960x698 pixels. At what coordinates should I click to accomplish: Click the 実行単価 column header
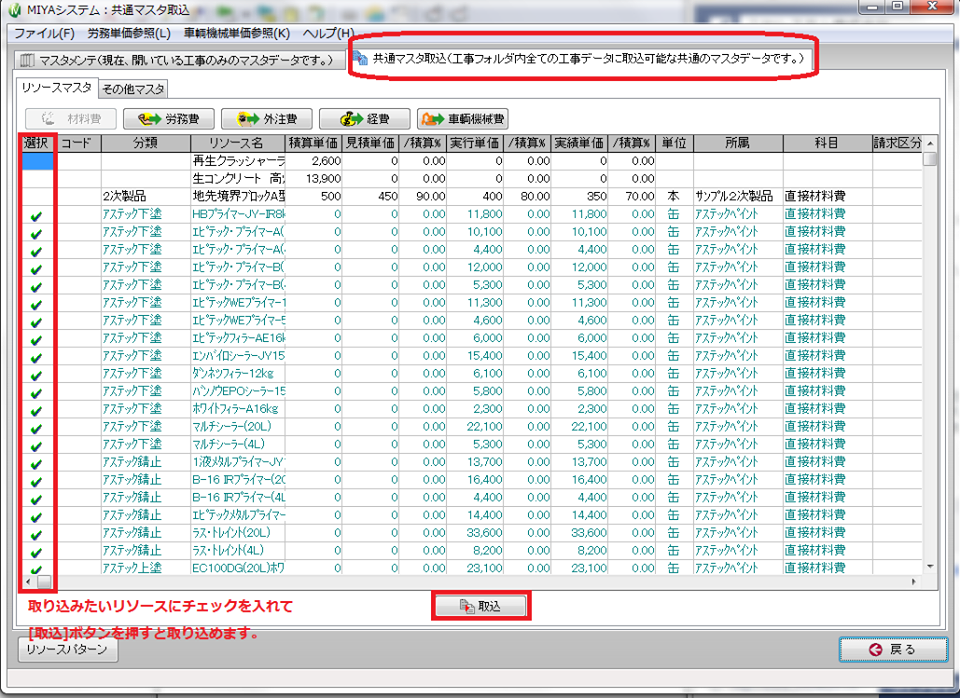(475, 143)
